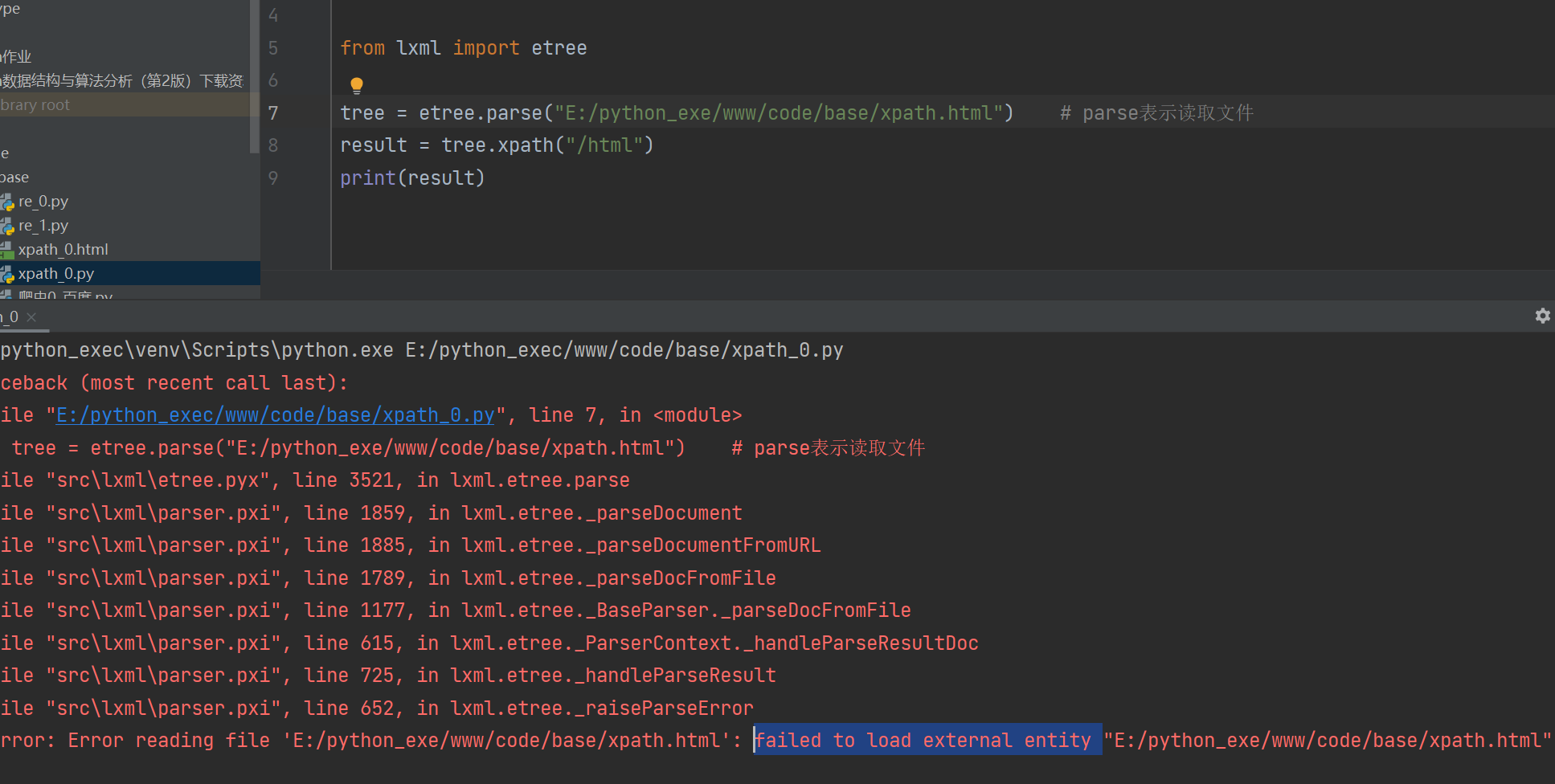Click the re_1.py Python file icon
1555x784 pixels.
[7, 227]
